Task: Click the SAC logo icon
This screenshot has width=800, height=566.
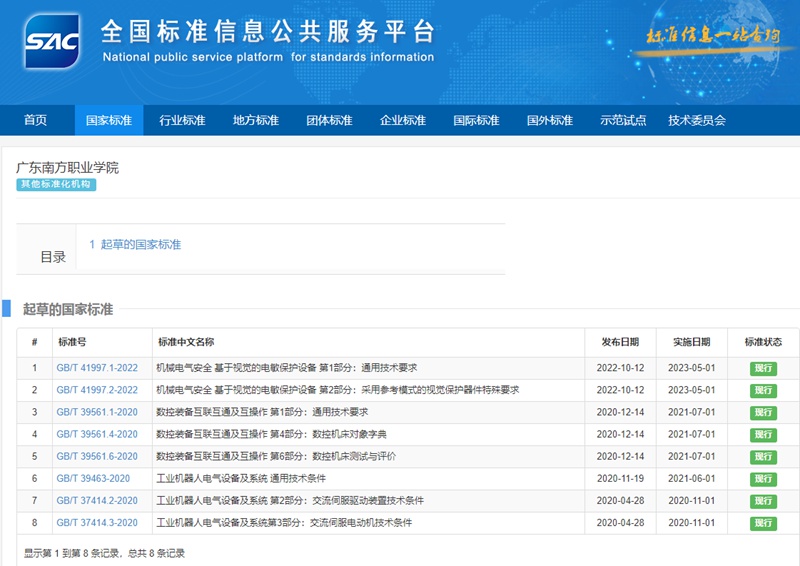Action: [x=52, y=41]
